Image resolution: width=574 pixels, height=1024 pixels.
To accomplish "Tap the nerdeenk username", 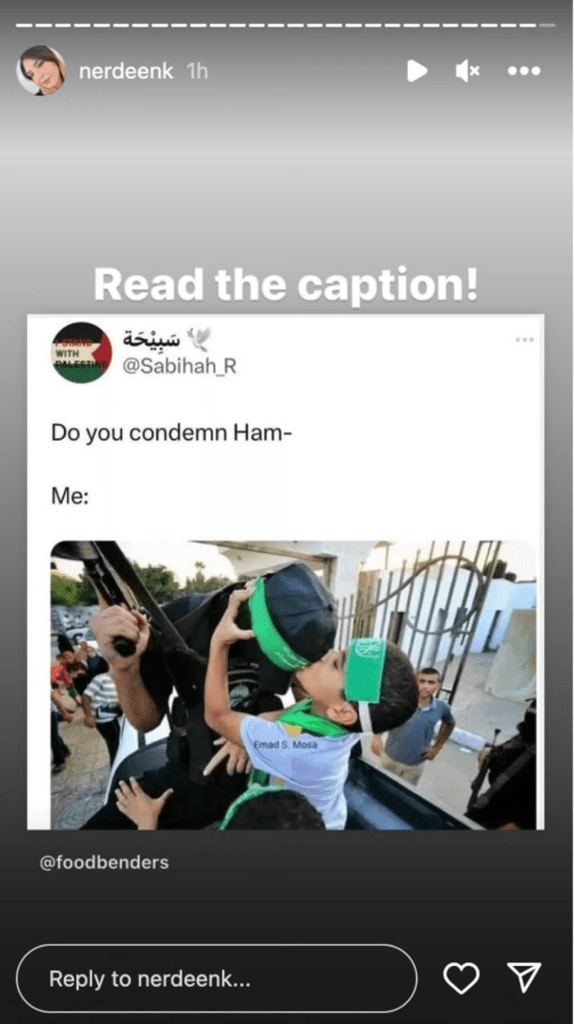I will point(126,71).
